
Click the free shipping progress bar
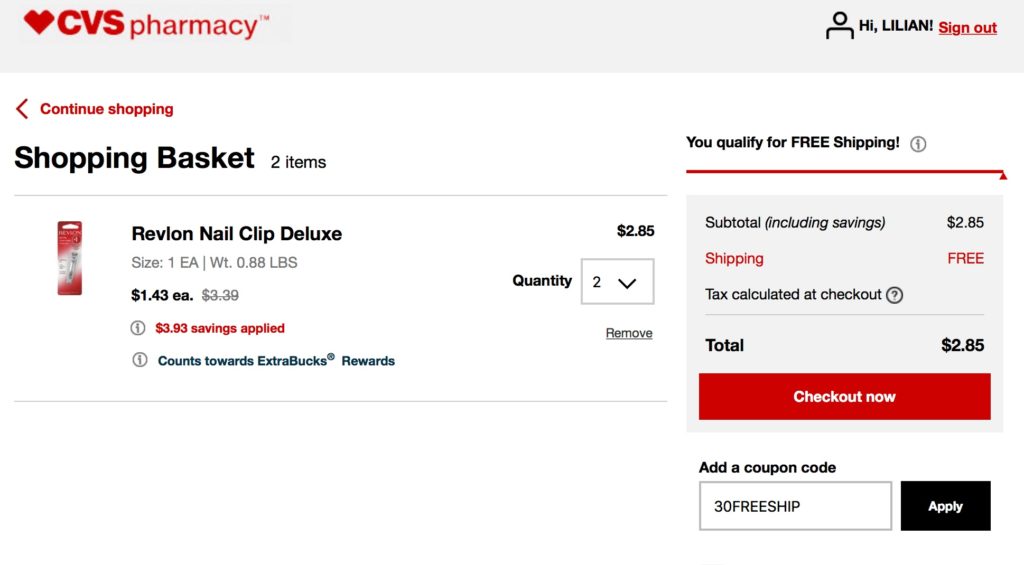click(x=846, y=172)
